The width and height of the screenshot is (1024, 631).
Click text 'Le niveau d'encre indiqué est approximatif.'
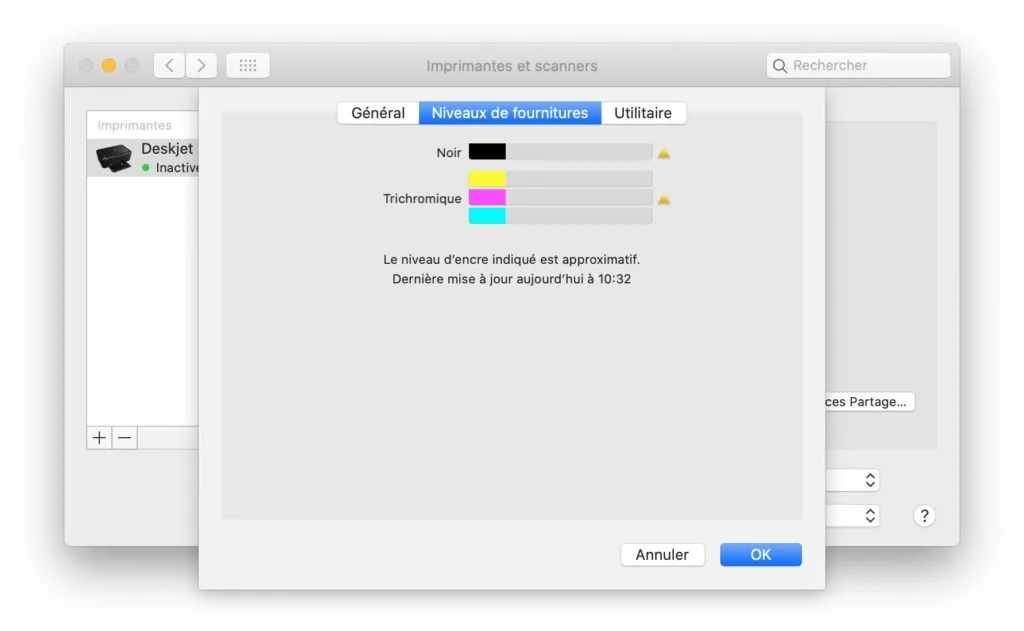(511, 259)
